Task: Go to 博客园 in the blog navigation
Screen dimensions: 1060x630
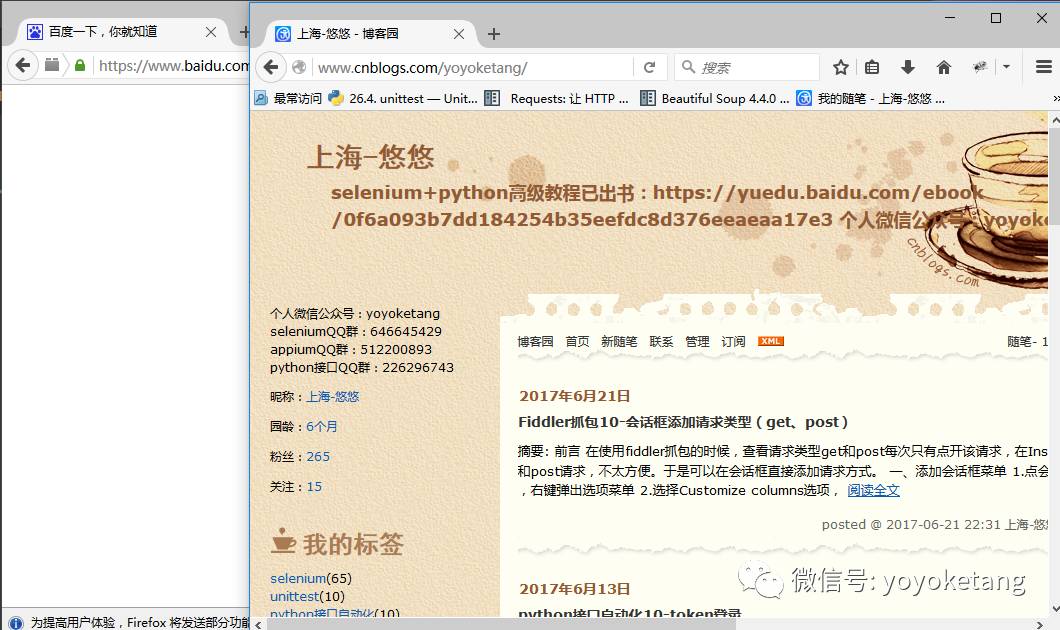Action: [535, 341]
